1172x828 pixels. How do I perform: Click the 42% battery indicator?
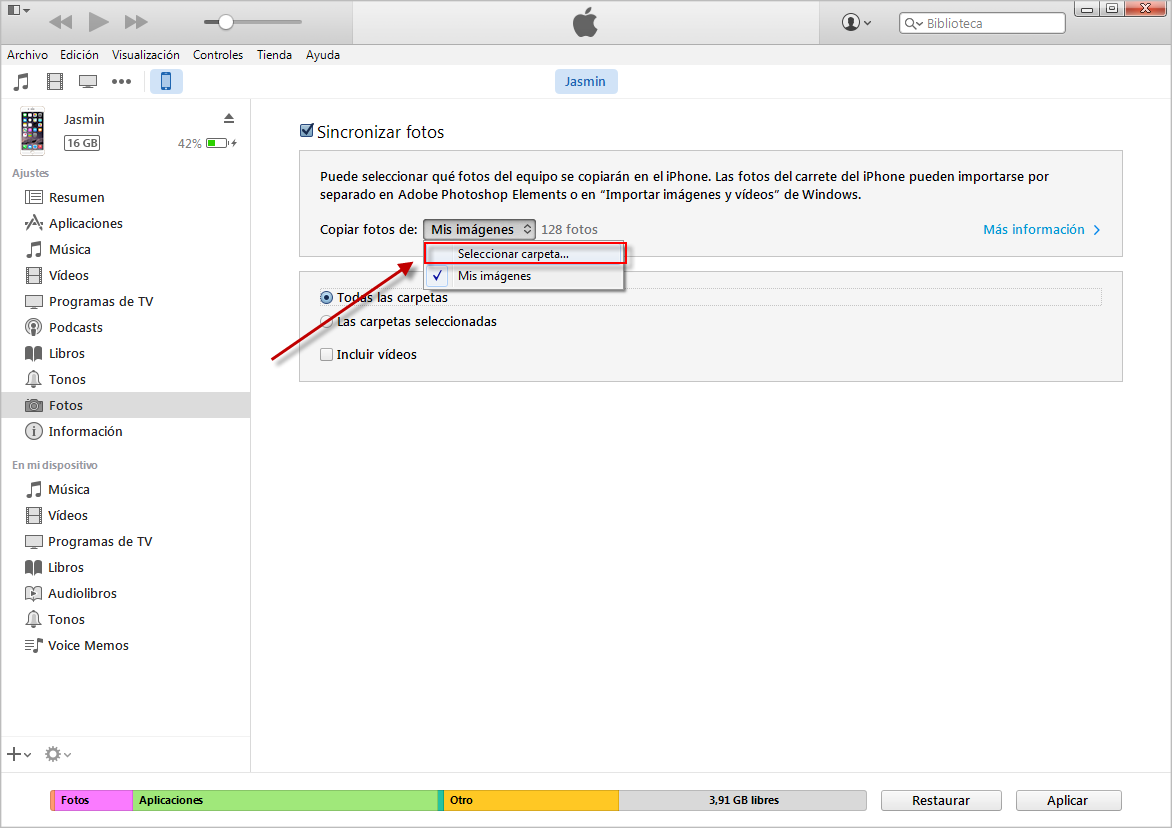tap(207, 143)
